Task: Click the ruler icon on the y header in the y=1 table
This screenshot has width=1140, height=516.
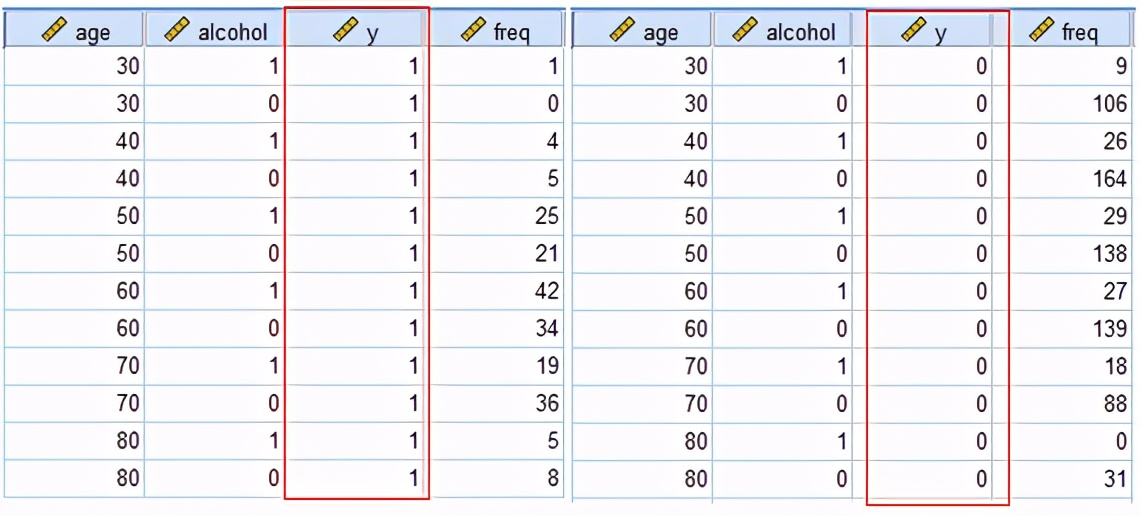Action: coord(346,31)
